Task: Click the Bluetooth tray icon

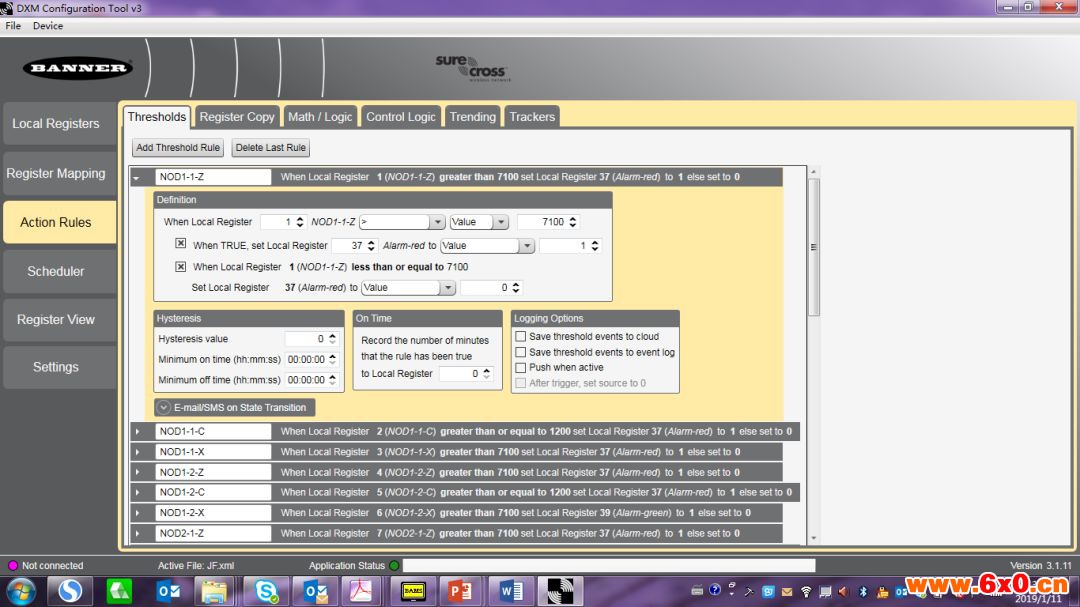Action: [x=862, y=592]
